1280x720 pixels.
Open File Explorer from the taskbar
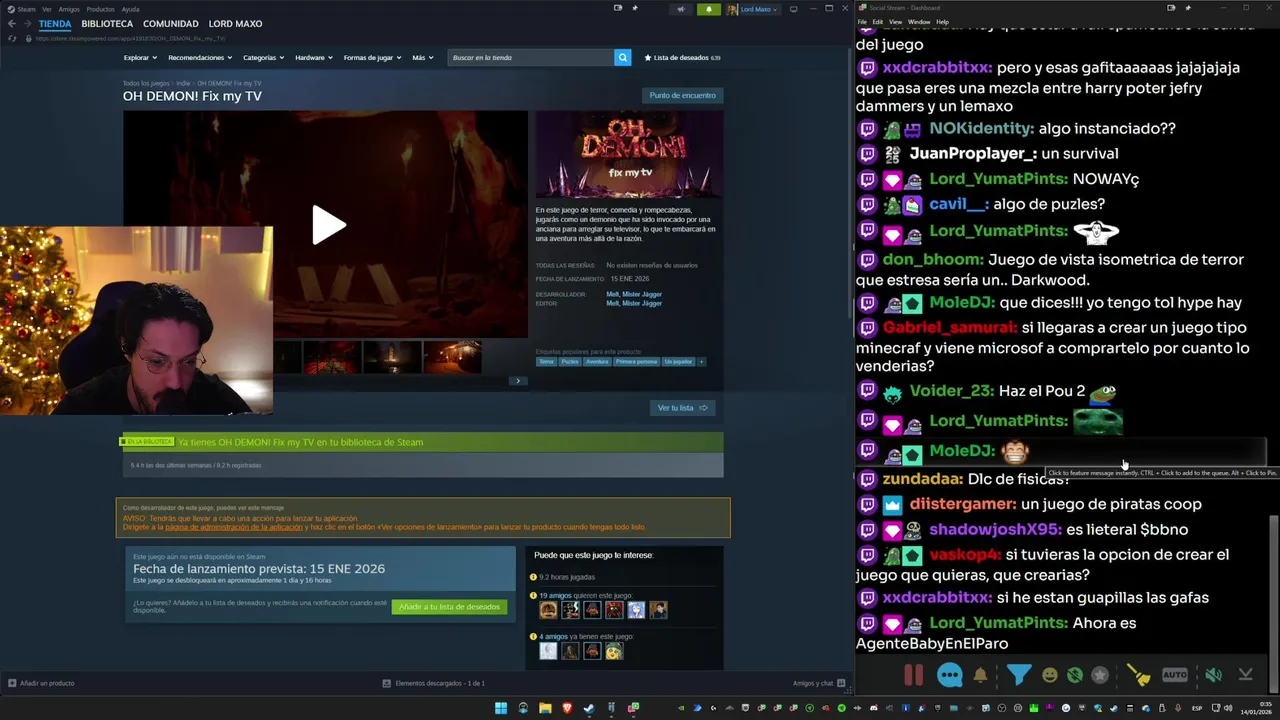(545, 708)
